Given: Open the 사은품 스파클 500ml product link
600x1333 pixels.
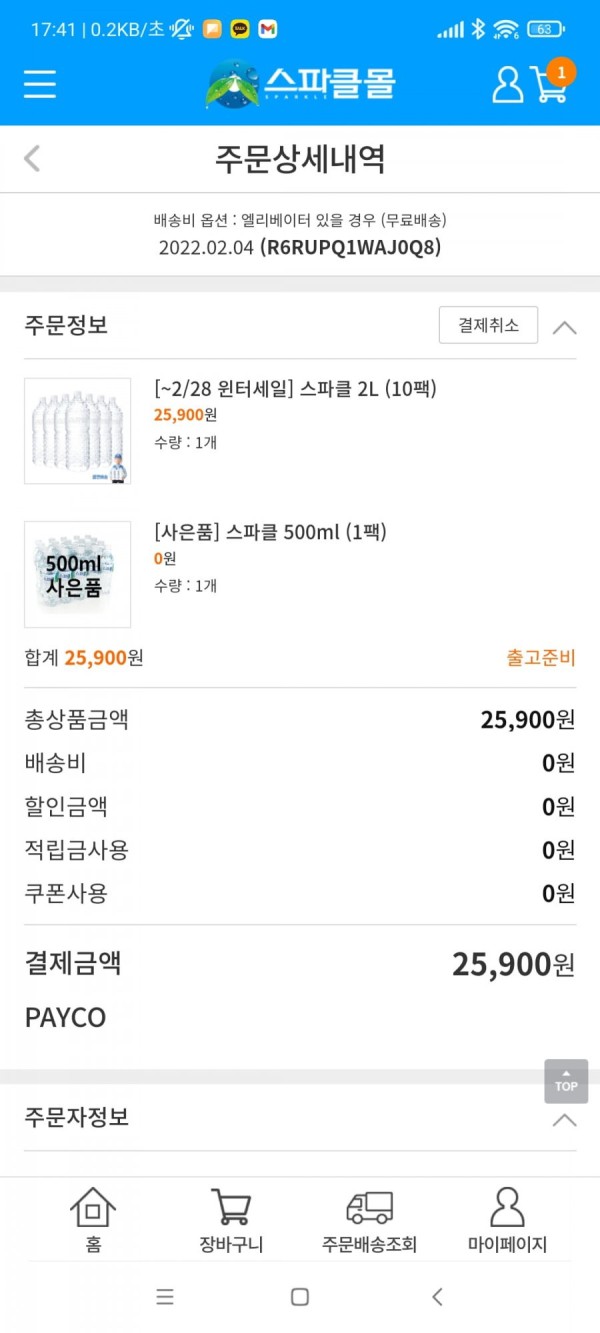Looking at the screenshot, I should pyautogui.click(x=270, y=532).
